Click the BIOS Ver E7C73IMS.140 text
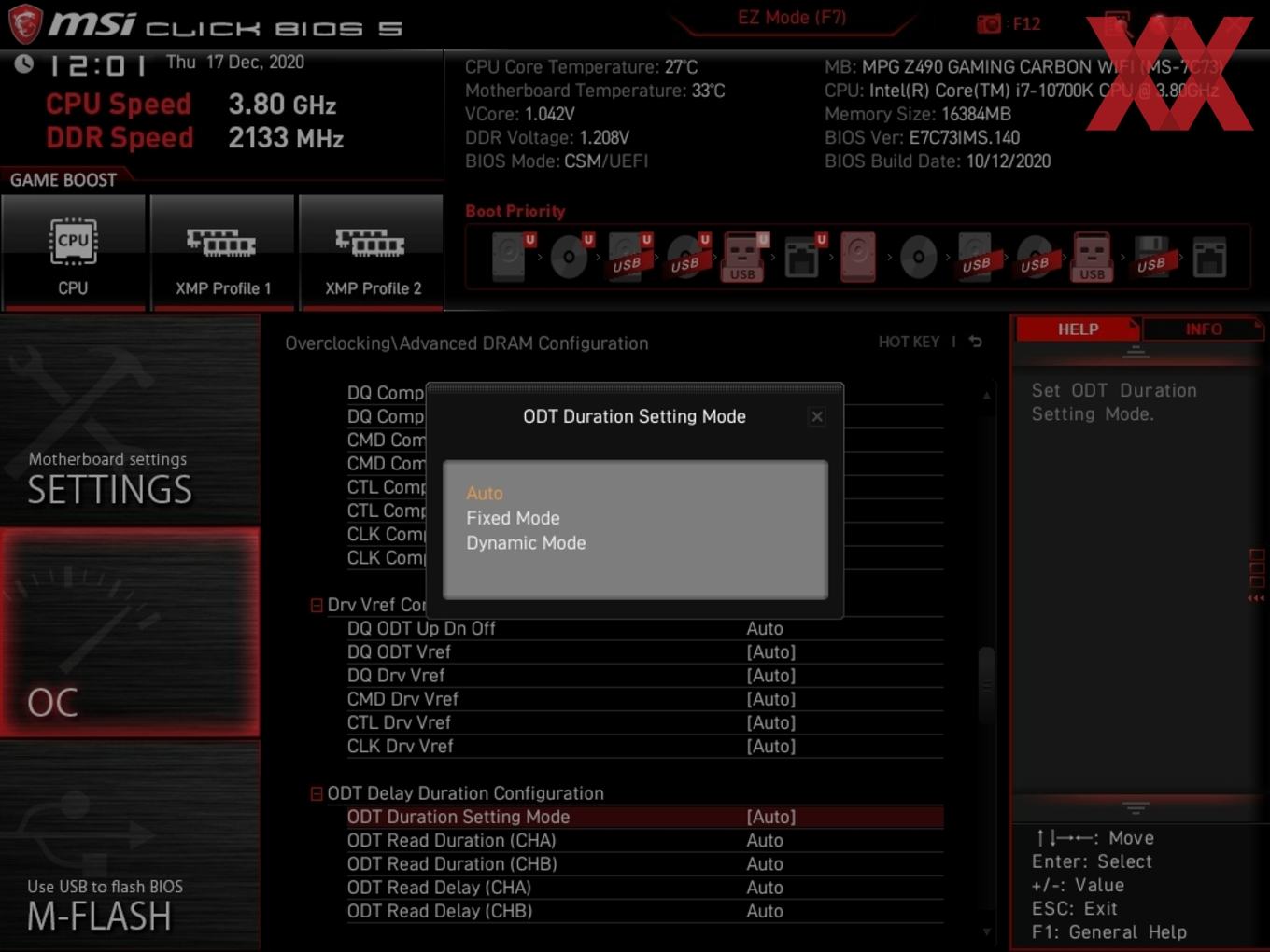 pos(922,137)
